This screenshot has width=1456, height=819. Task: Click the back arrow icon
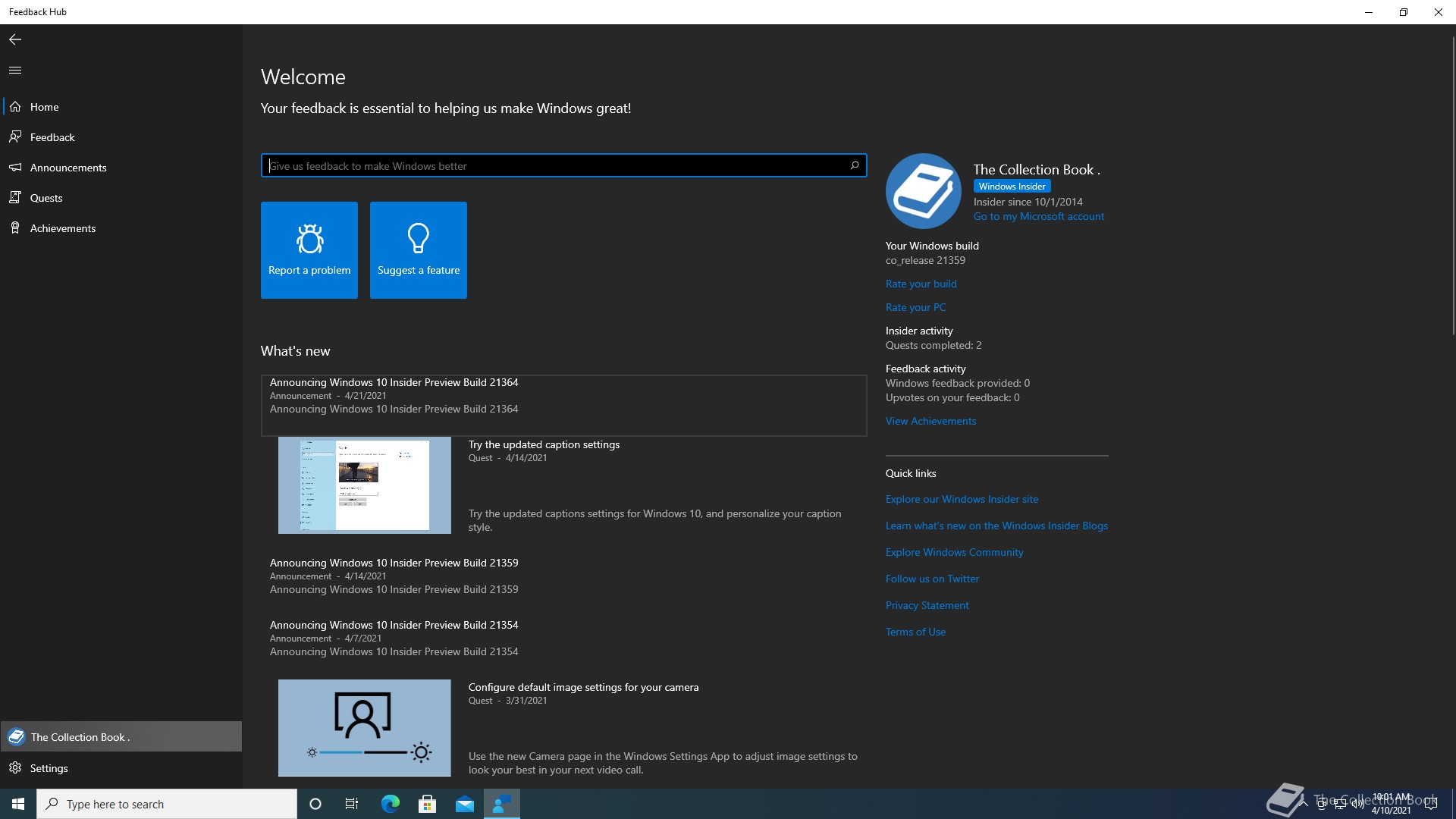15,39
